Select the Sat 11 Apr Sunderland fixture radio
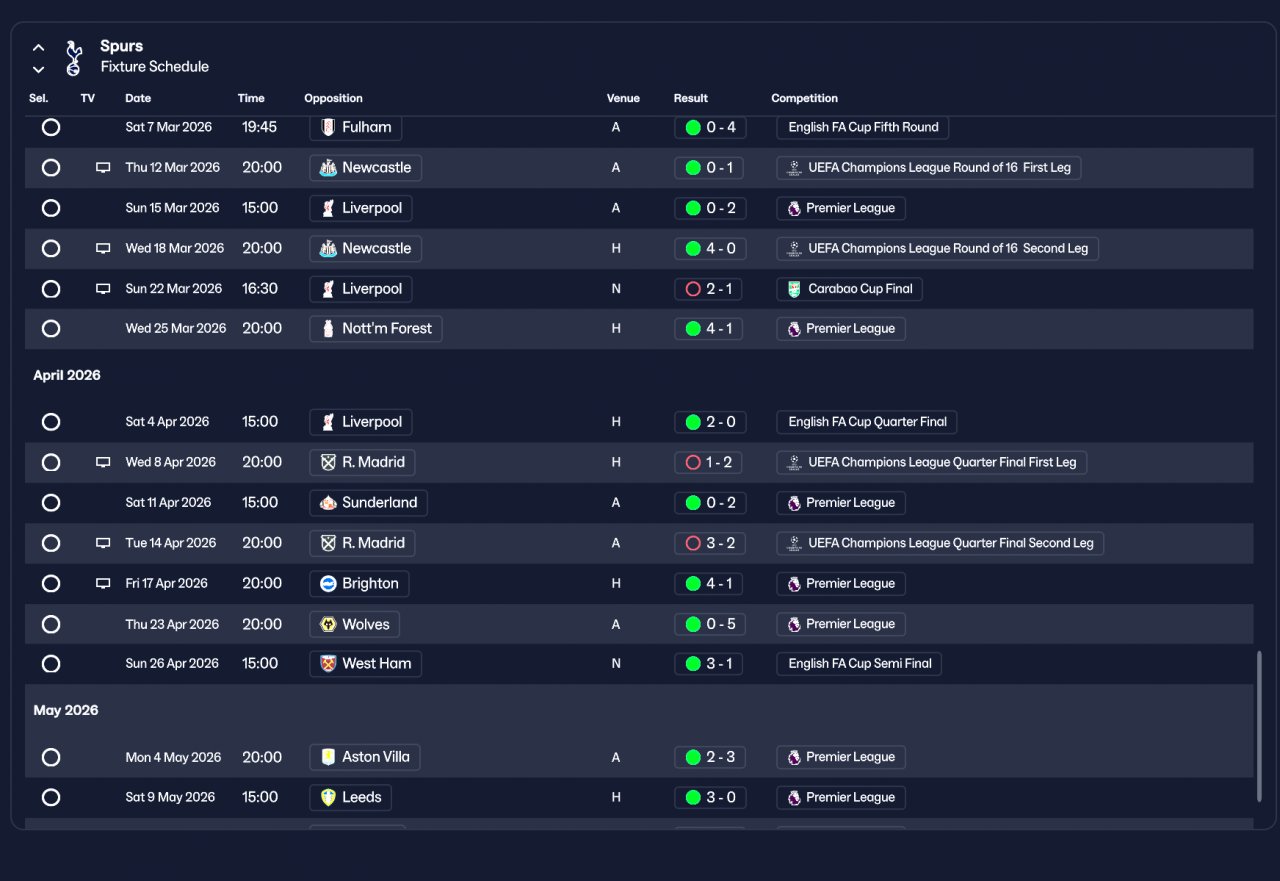 51,503
